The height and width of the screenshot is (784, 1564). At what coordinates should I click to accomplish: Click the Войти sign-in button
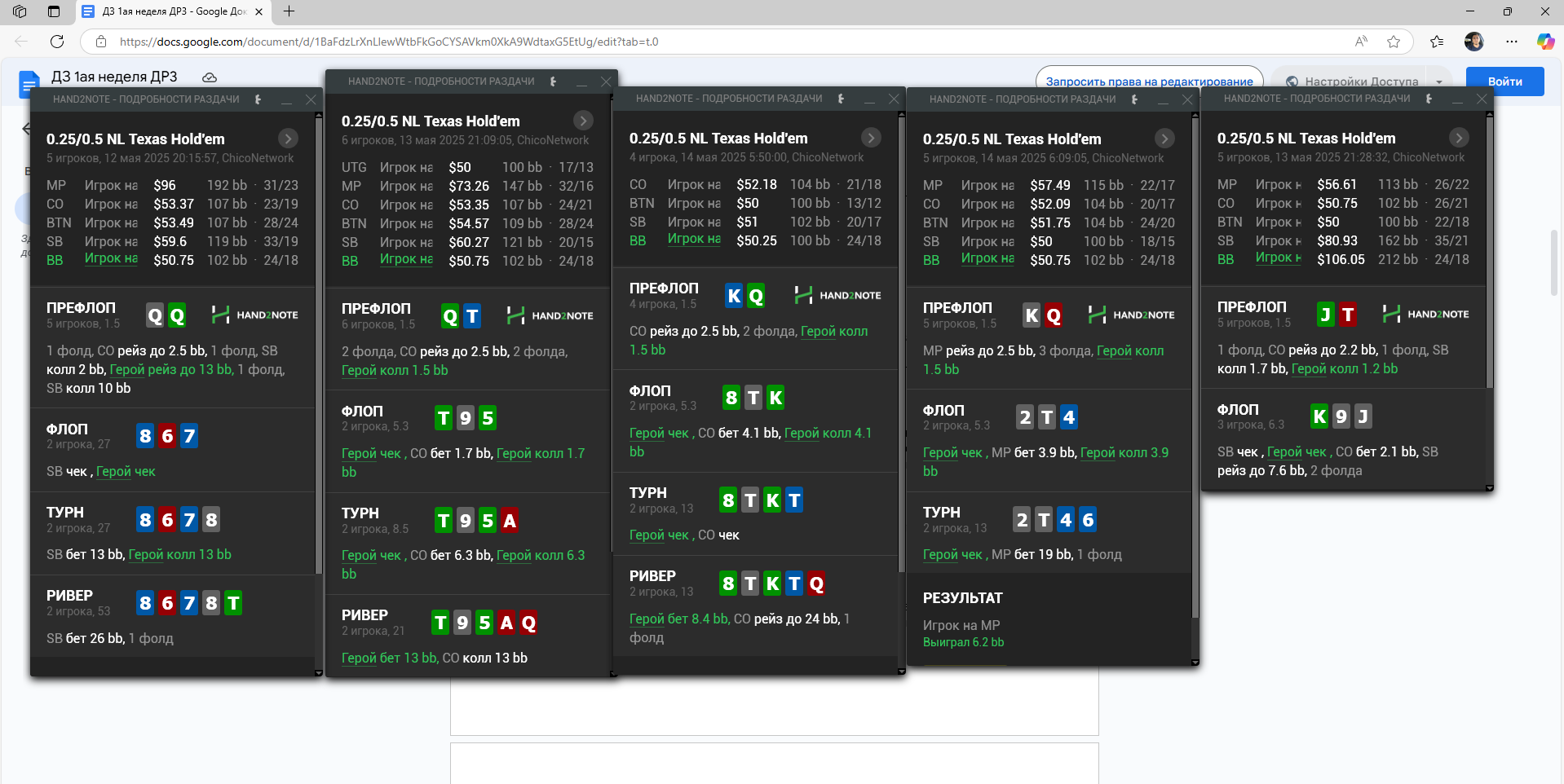coord(1504,81)
